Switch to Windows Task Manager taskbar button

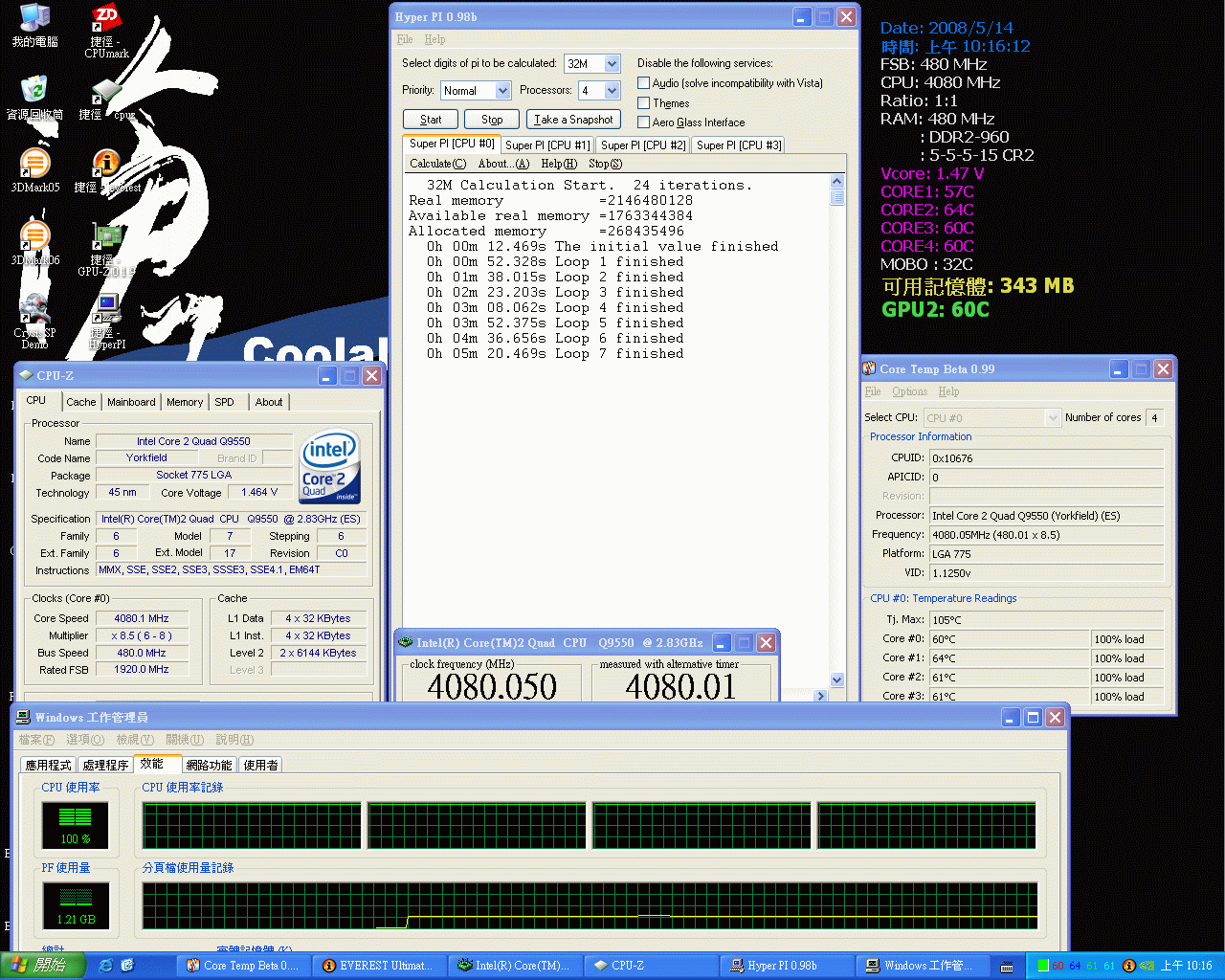pyautogui.click(x=924, y=966)
